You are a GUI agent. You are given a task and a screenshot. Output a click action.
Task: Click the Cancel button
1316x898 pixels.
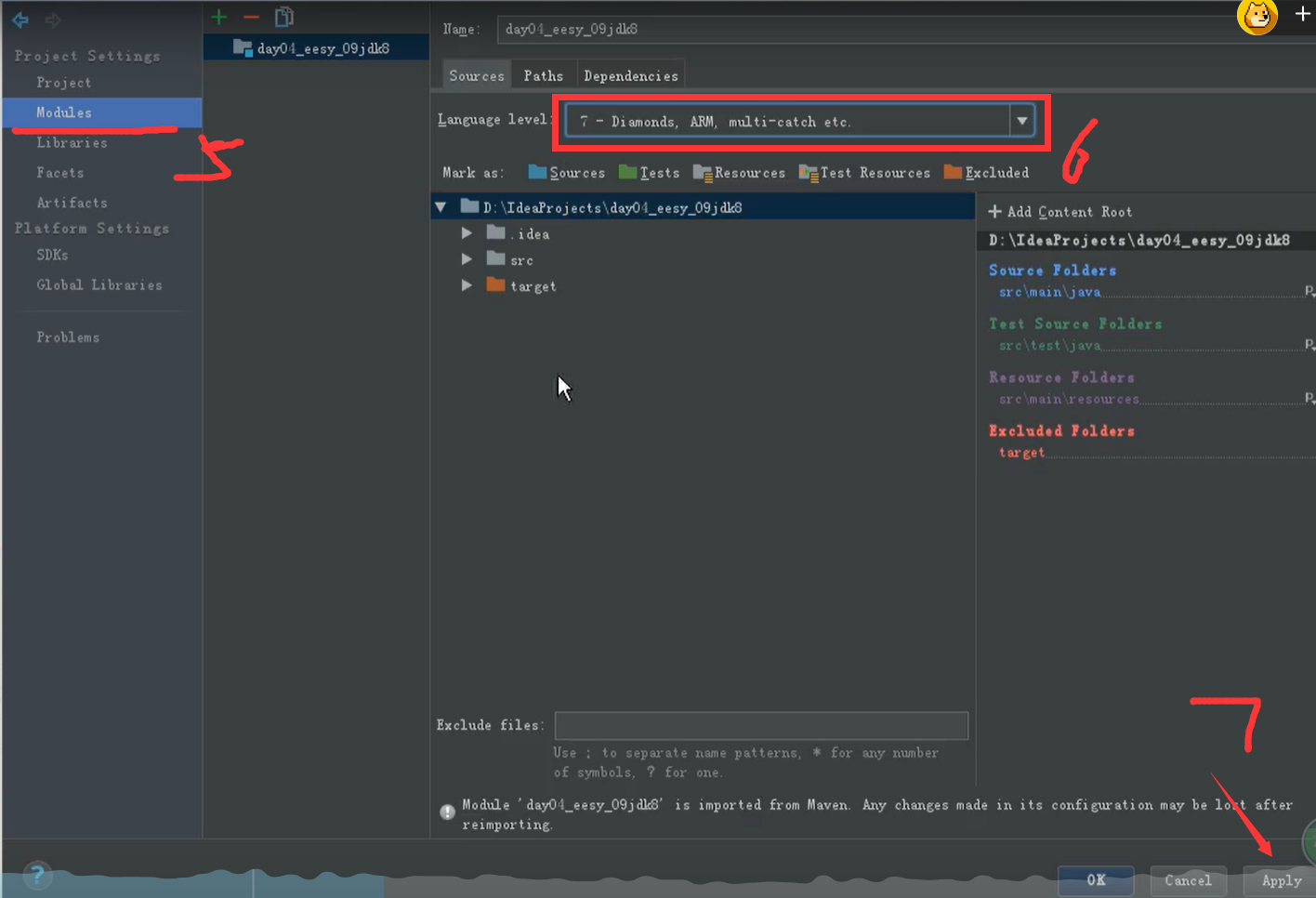1188,880
